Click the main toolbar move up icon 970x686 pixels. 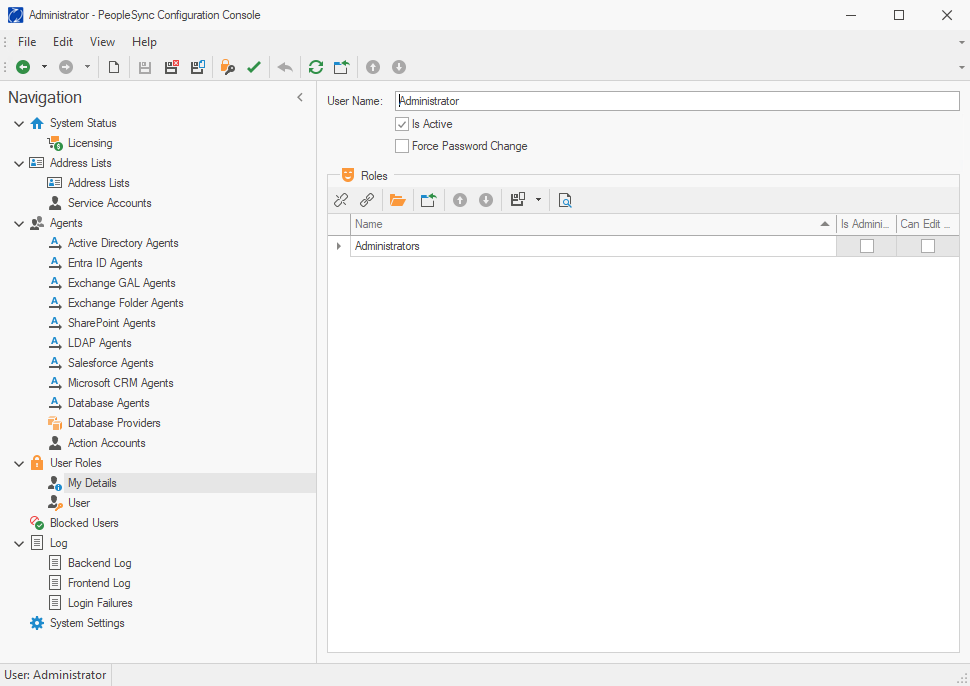click(372, 67)
